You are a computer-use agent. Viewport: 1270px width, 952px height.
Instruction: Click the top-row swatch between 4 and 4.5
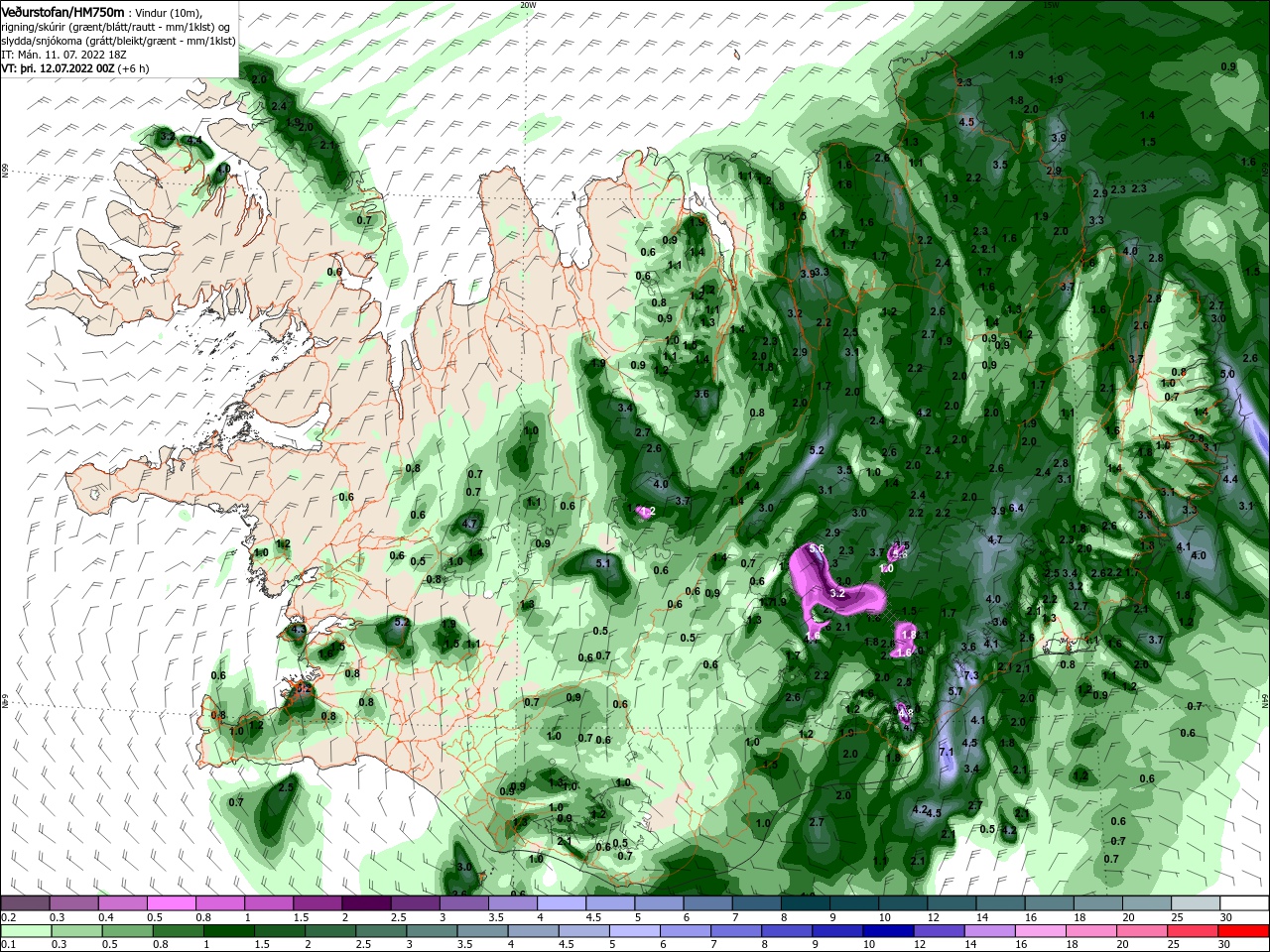point(561,903)
